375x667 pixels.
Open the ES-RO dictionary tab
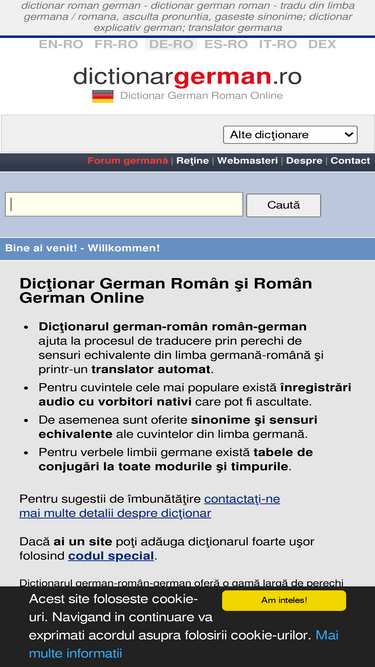point(226,44)
